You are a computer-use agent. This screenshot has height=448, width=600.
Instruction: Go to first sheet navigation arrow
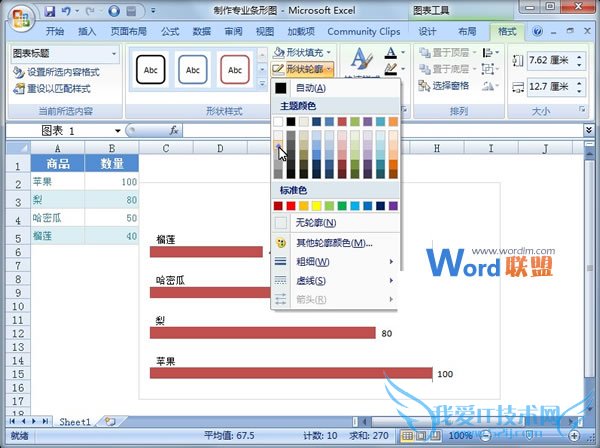click(x=12, y=421)
